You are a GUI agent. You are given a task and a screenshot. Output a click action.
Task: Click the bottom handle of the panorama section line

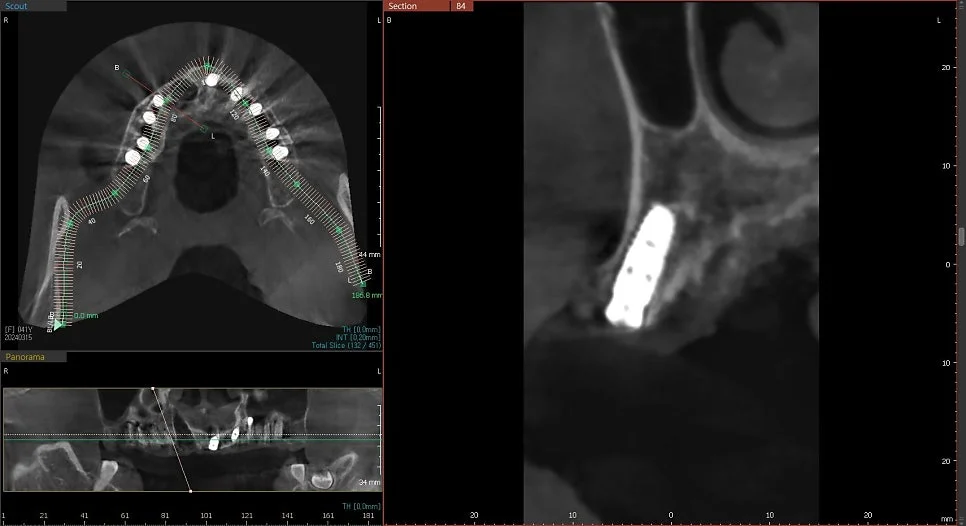190,491
